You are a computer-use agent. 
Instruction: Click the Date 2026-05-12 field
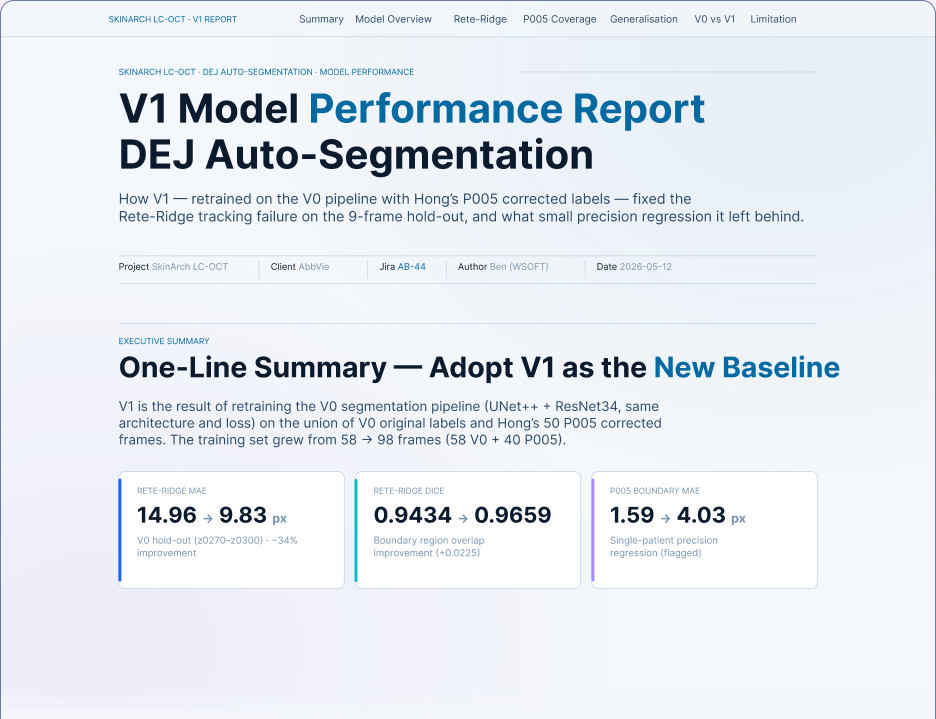coord(634,267)
